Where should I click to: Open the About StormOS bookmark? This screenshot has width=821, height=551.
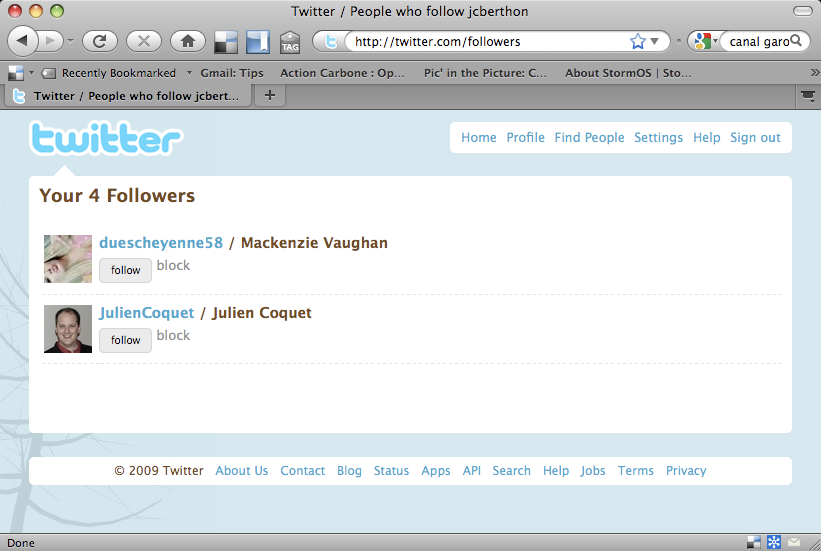tap(628, 73)
